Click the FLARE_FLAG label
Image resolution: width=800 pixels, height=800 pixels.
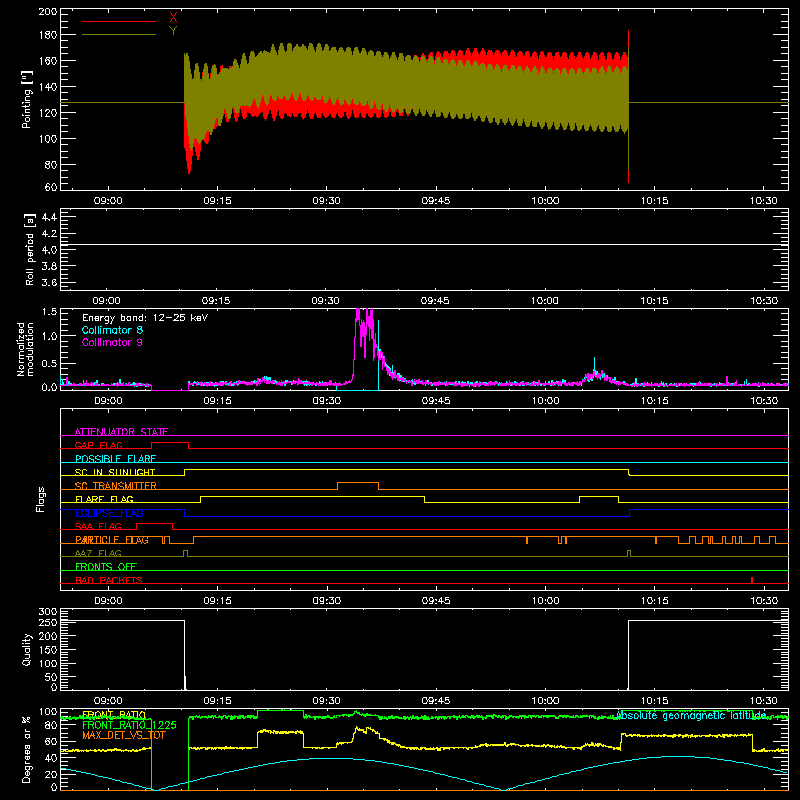point(104,499)
